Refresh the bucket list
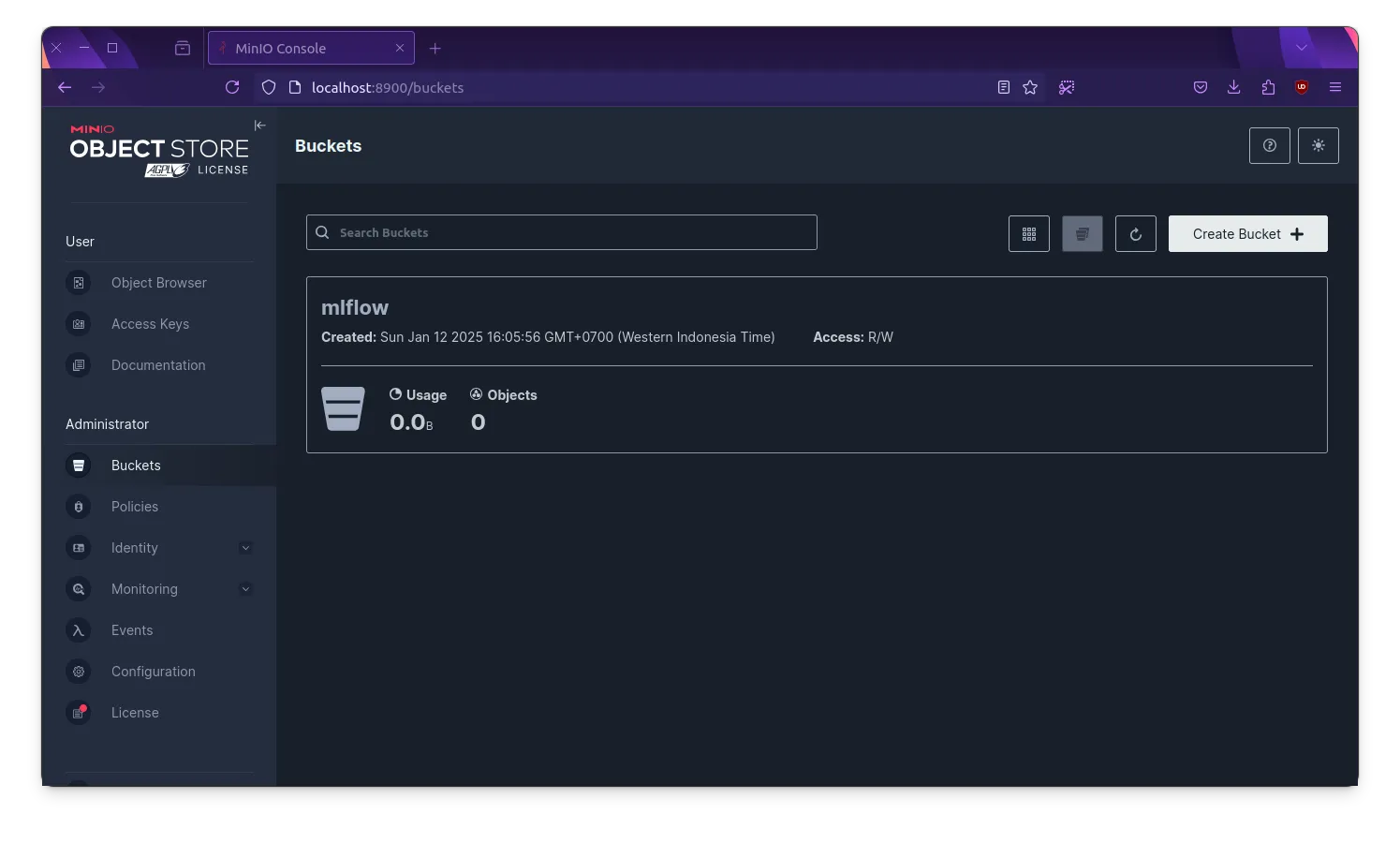The height and width of the screenshot is (843, 1400). pyautogui.click(x=1136, y=234)
